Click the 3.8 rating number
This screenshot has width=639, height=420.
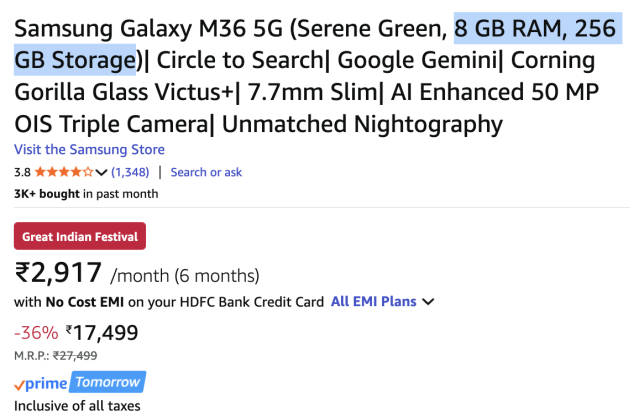point(22,172)
